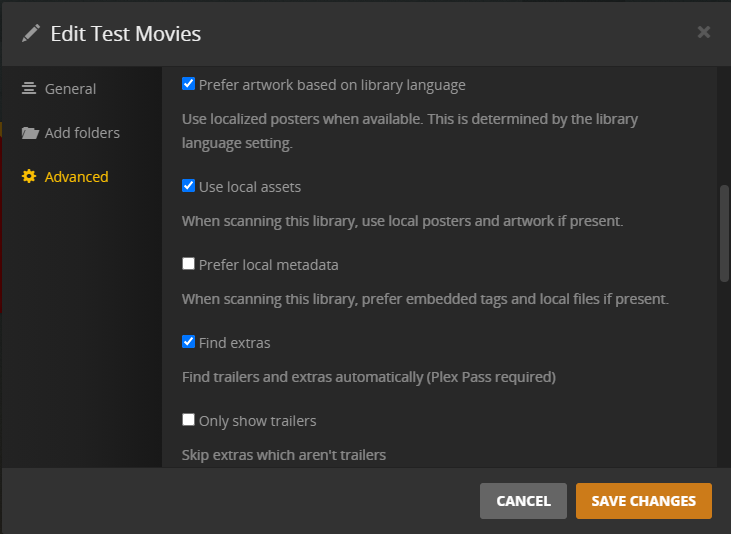Viewport: 731px width, 534px height.
Task: Open the General settings tab
Action: tap(70, 89)
